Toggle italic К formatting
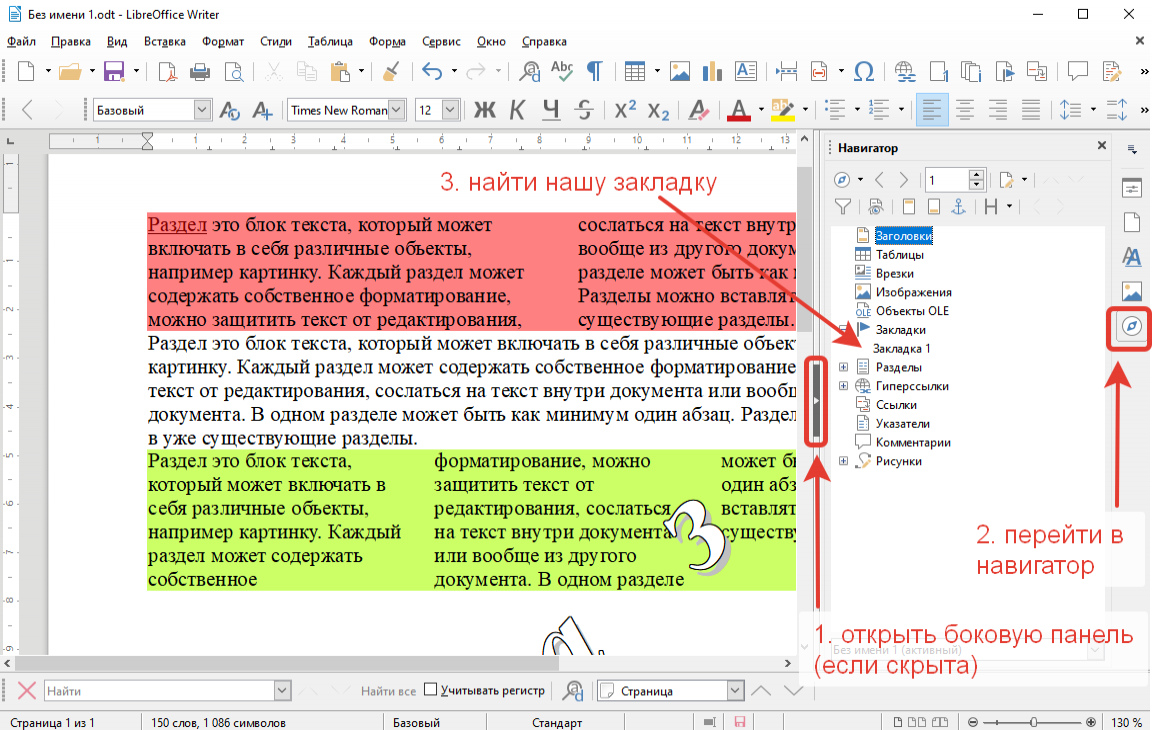The width and height of the screenshot is (1152, 730). pos(517,110)
